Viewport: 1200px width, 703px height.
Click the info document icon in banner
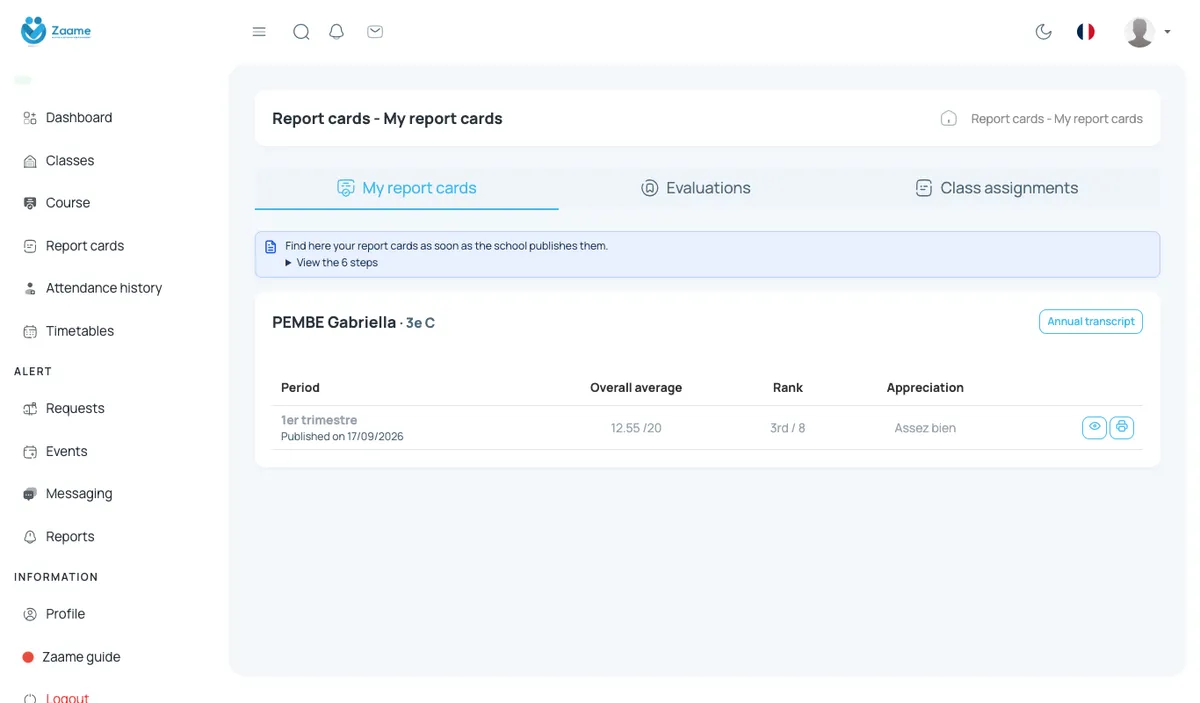(270, 246)
